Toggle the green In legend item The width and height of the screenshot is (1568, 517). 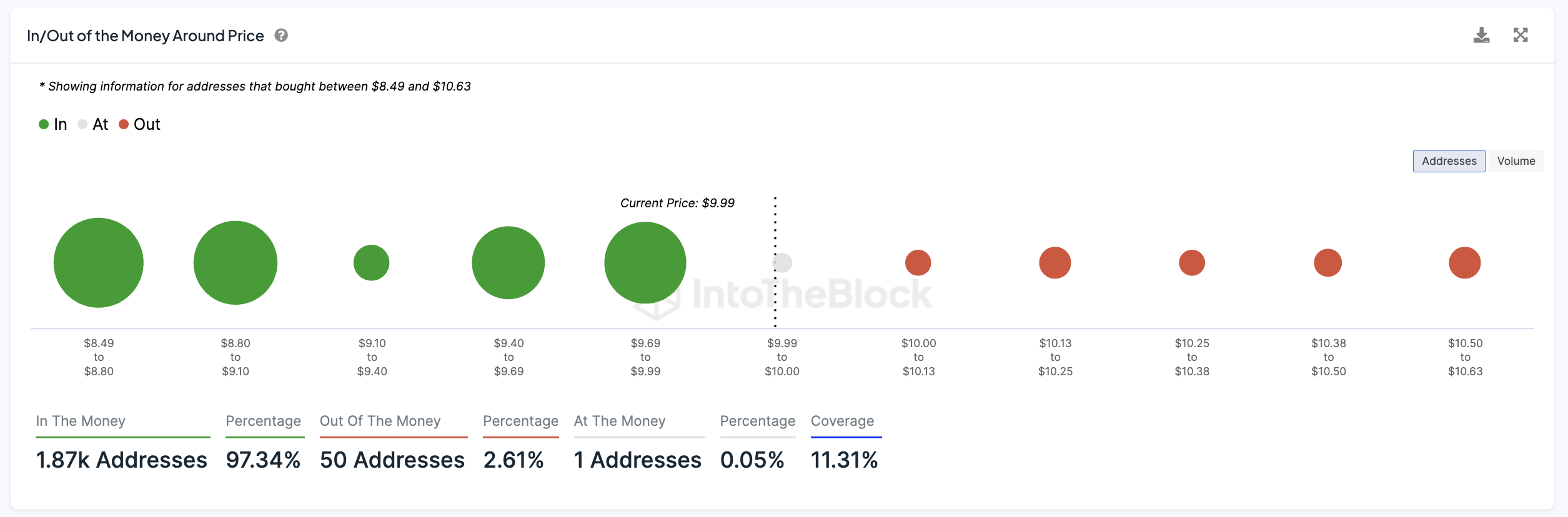click(x=53, y=124)
